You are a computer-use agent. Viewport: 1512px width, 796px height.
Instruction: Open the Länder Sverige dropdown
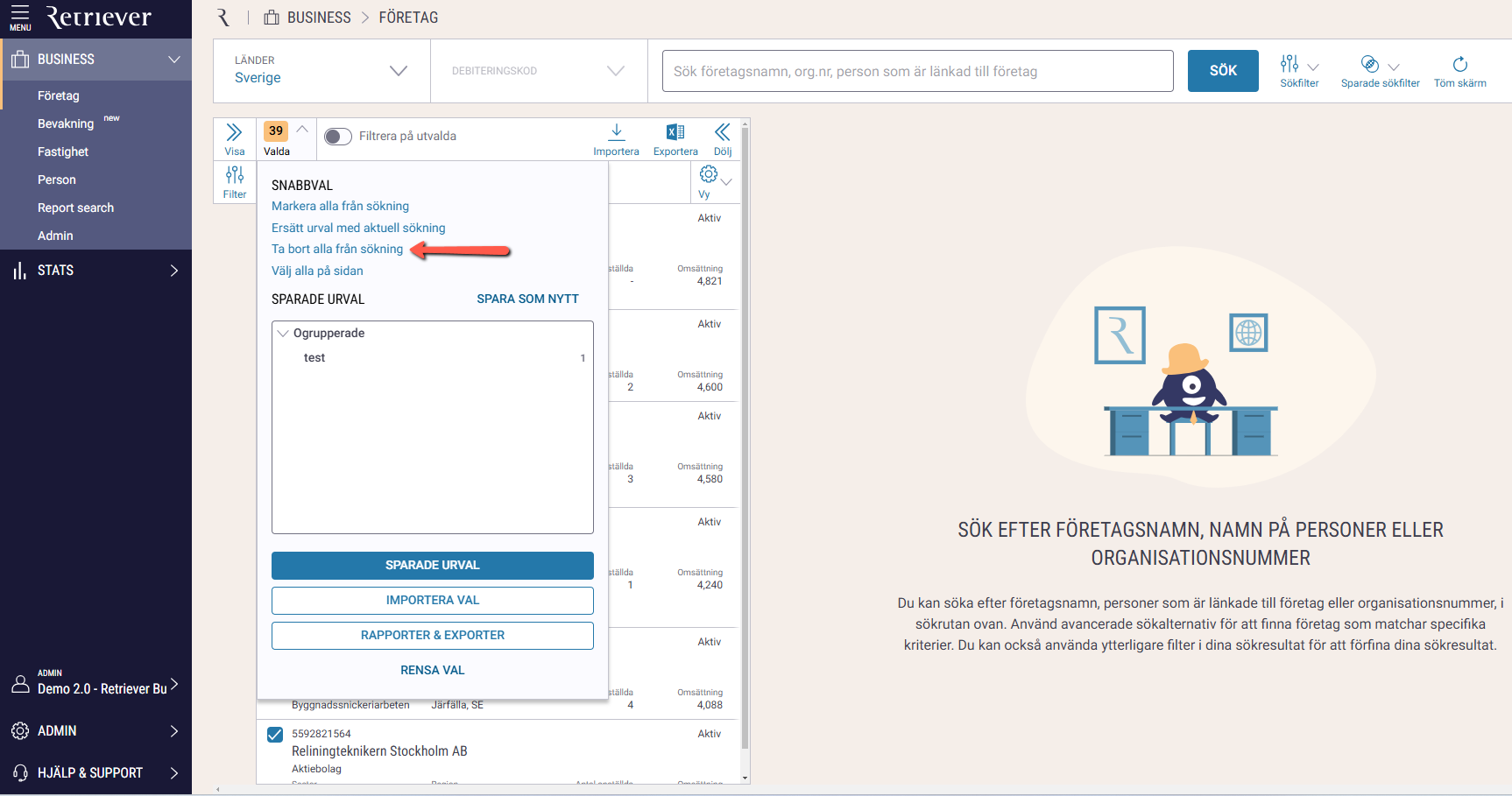pyautogui.click(x=321, y=71)
